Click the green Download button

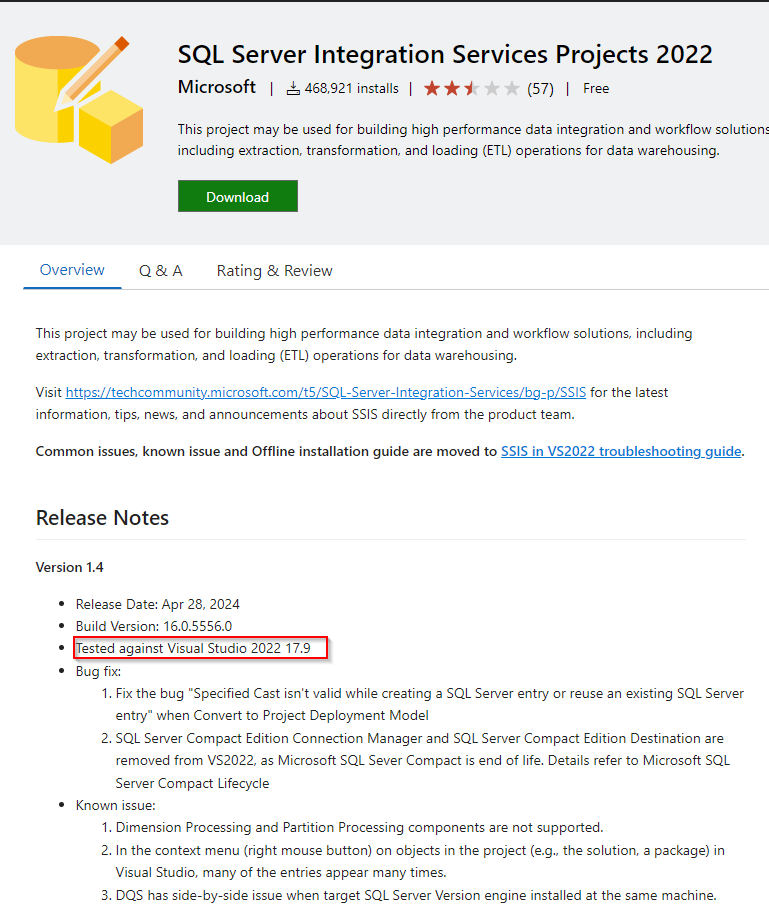click(238, 197)
